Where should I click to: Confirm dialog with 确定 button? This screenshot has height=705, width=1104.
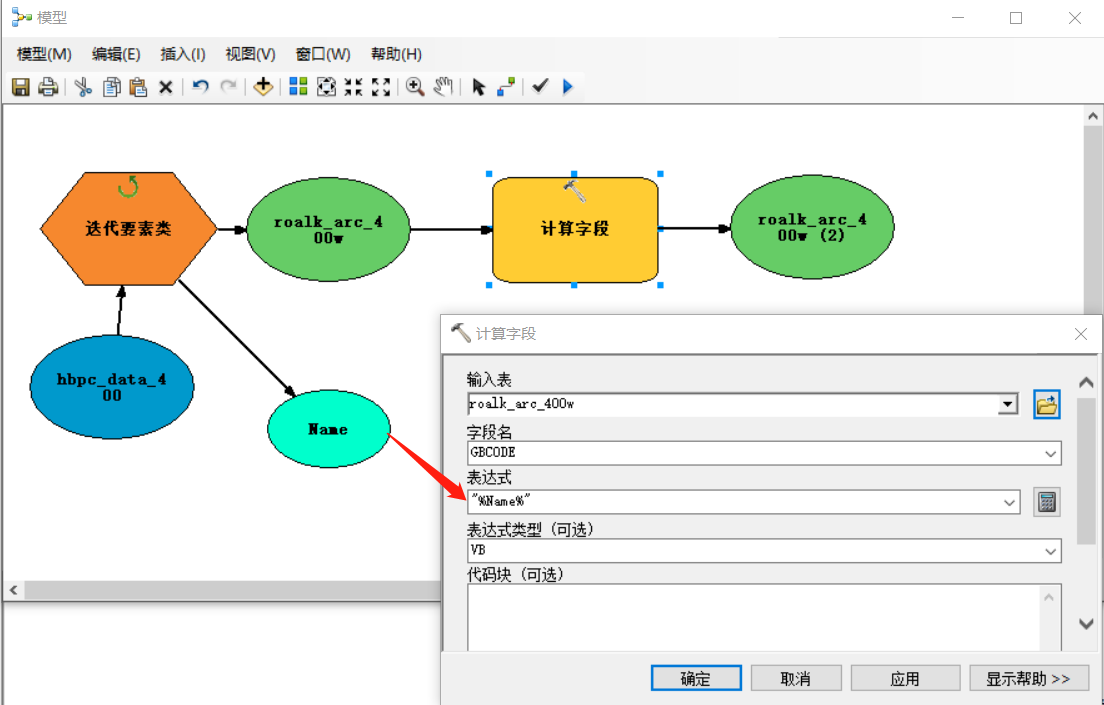(696, 678)
